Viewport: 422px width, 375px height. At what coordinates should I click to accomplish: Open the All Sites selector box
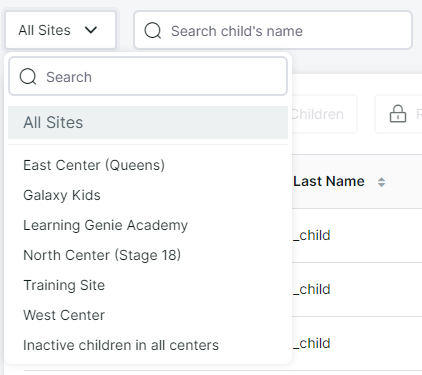point(60,30)
